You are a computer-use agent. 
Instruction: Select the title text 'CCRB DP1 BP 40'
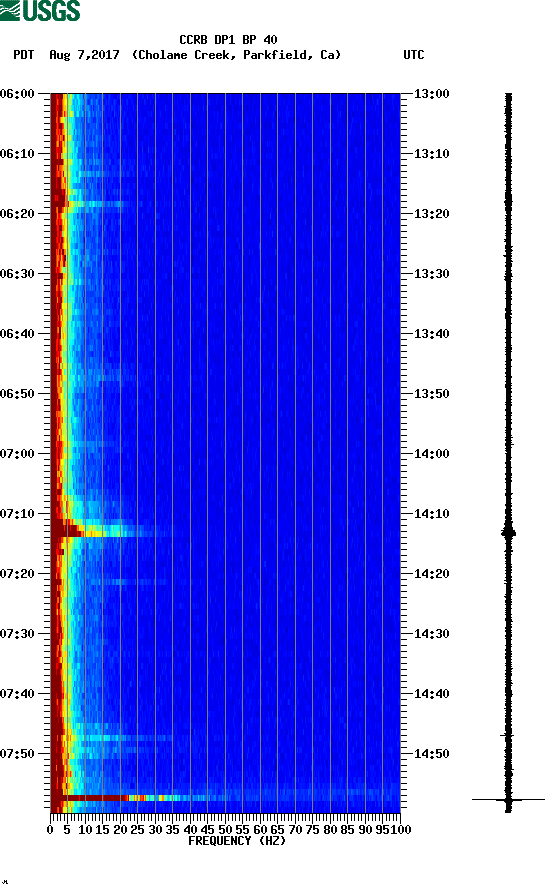tap(228, 40)
